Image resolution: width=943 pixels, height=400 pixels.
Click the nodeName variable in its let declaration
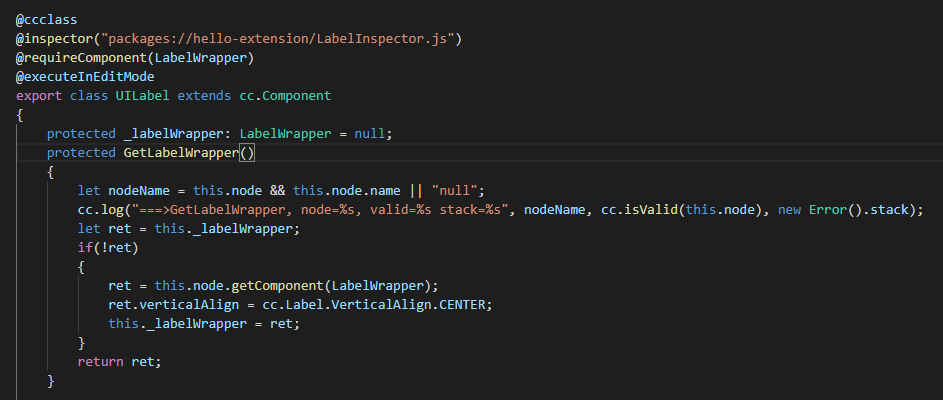click(138, 190)
